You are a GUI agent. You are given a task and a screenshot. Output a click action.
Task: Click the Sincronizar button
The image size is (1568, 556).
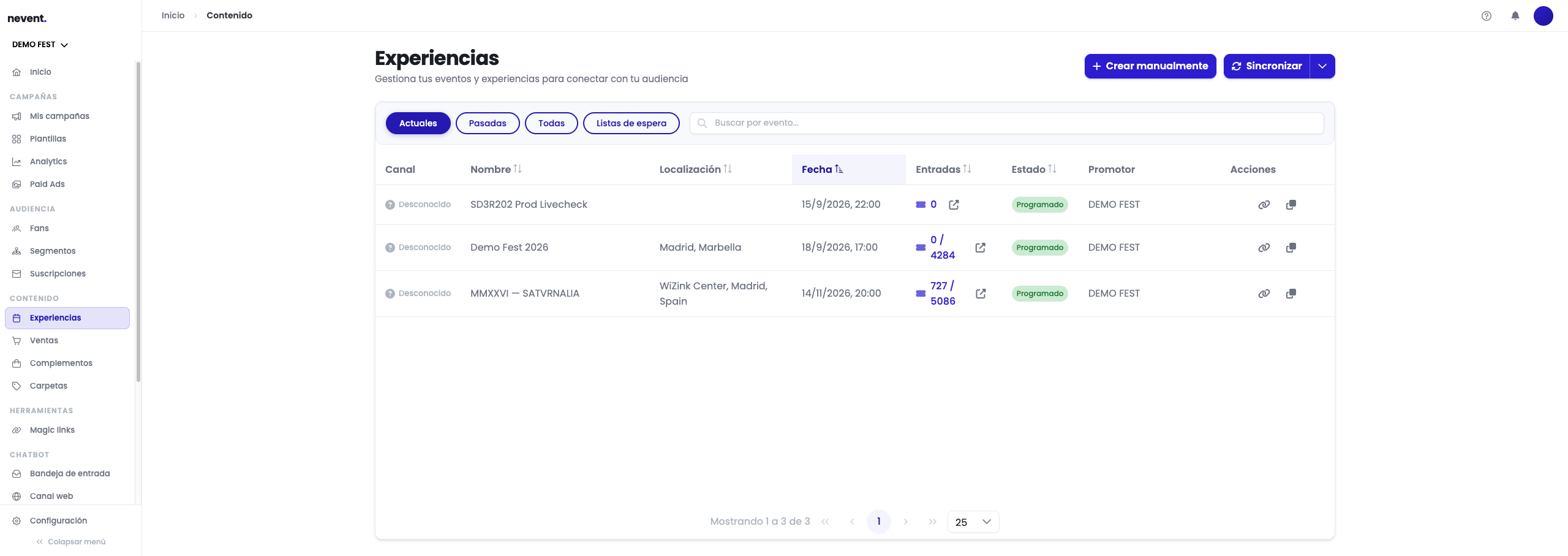click(x=1267, y=66)
